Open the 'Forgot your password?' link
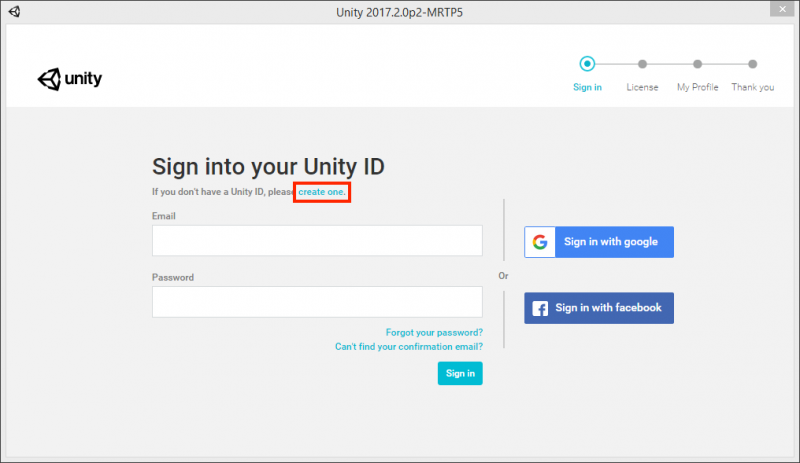Screen dimensions: 800x463 pyautogui.click(x=434, y=332)
